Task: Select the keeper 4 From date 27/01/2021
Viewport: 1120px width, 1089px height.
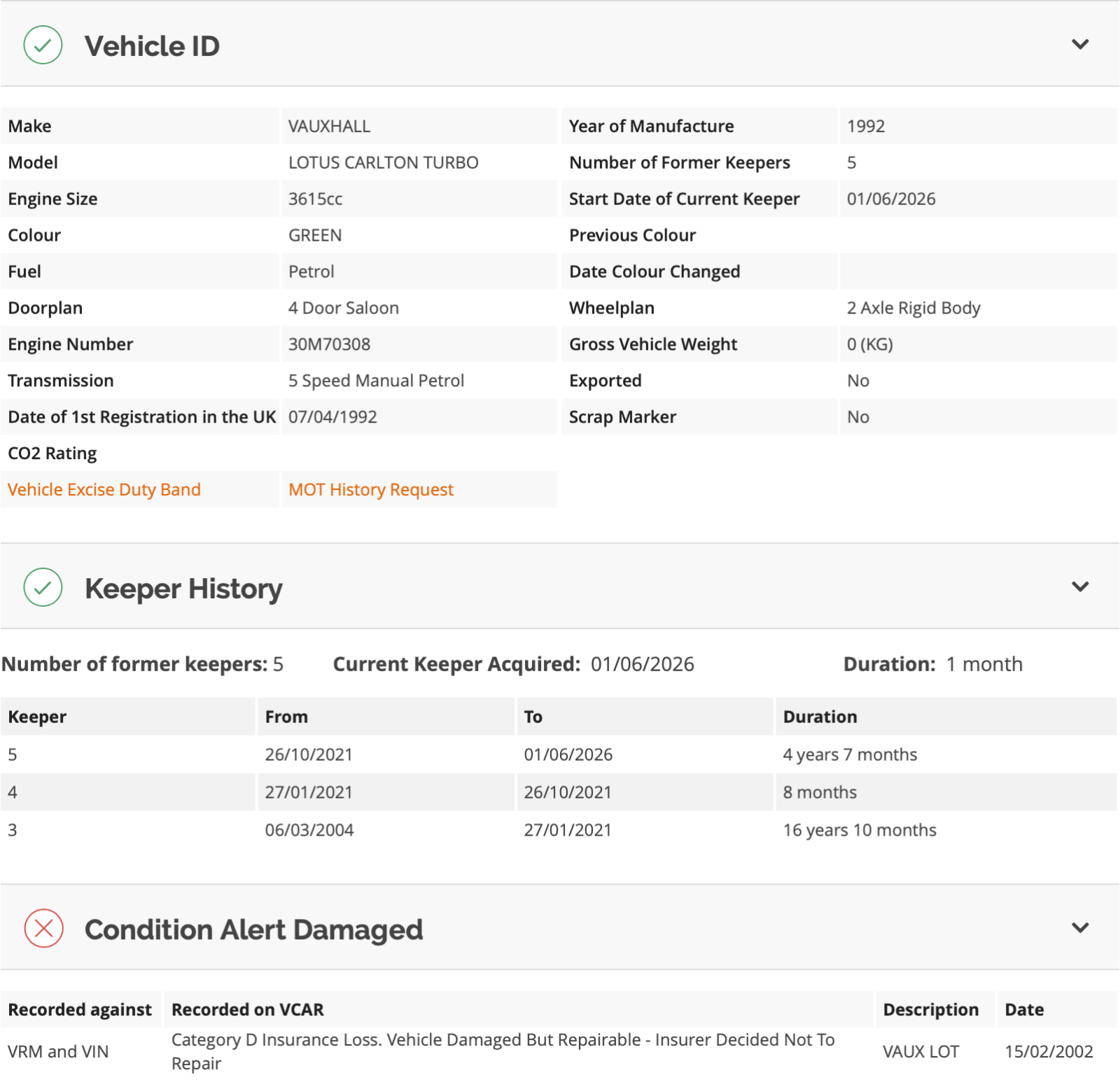Action: pyautogui.click(x=309, y=792)
